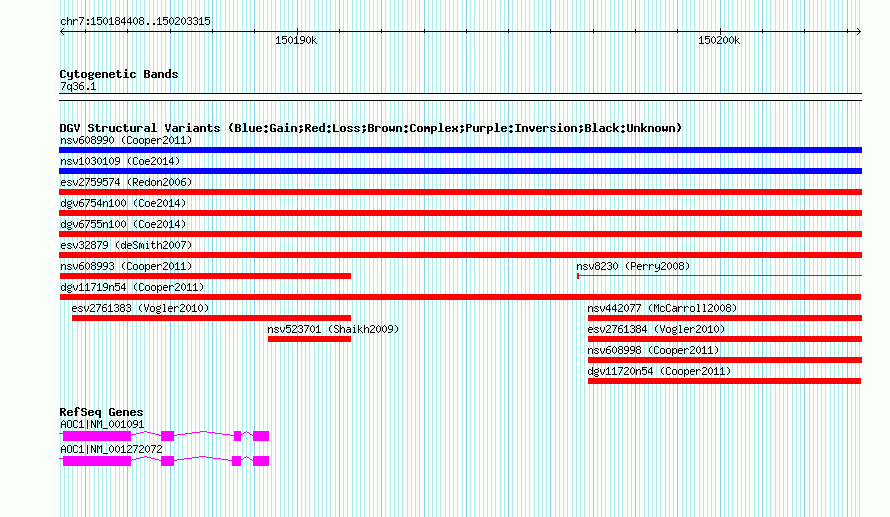Select the red loss bar below esv2759574
This screenshot has width=890, height=517.
(x=460, y=192)
